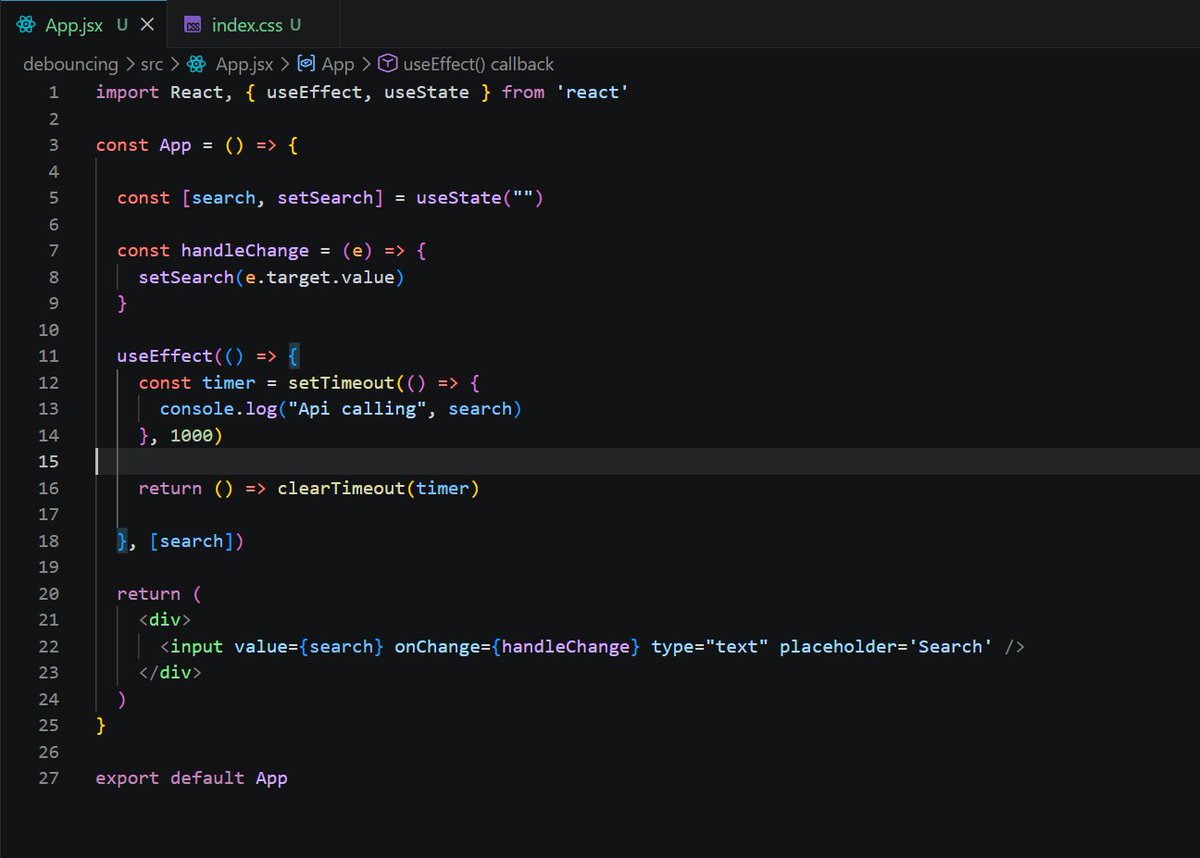Click export default App line
This screenshot has width=1200, height=858.
(x=191, y=778)
